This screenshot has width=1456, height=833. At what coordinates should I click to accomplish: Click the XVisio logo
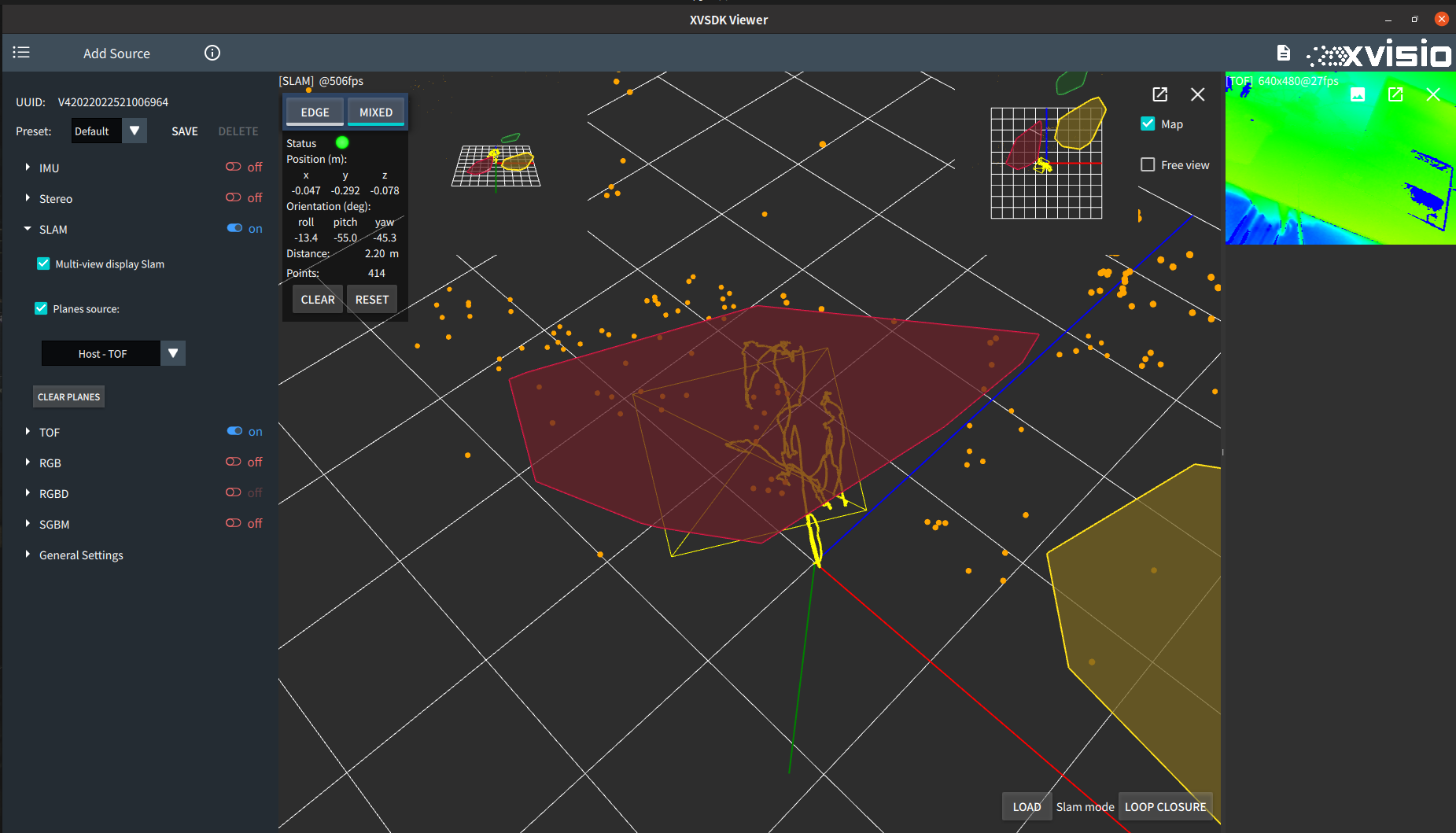[x=1379, y=53]
